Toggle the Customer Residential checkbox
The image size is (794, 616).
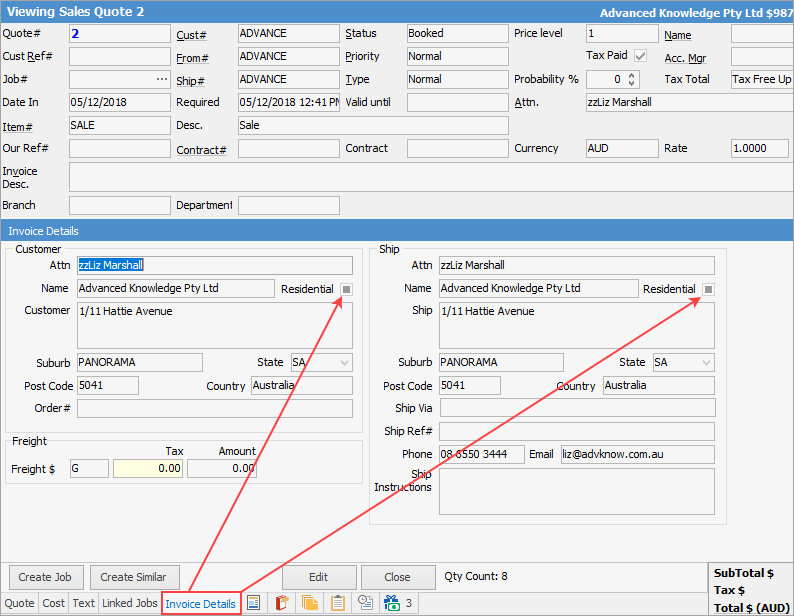point(346,289)
